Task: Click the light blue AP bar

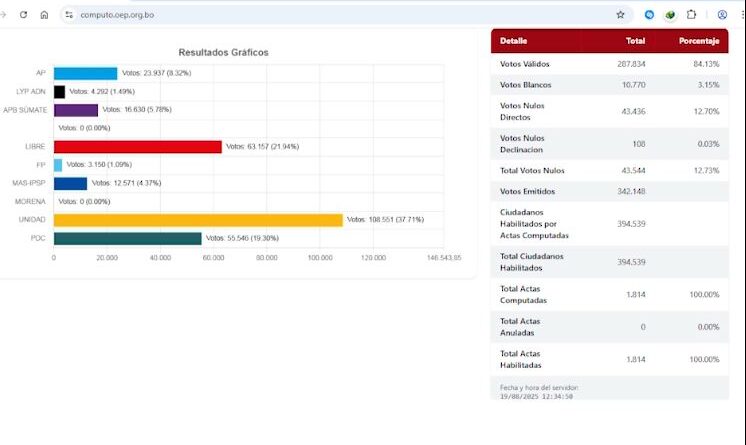Action: click(85, 73)
